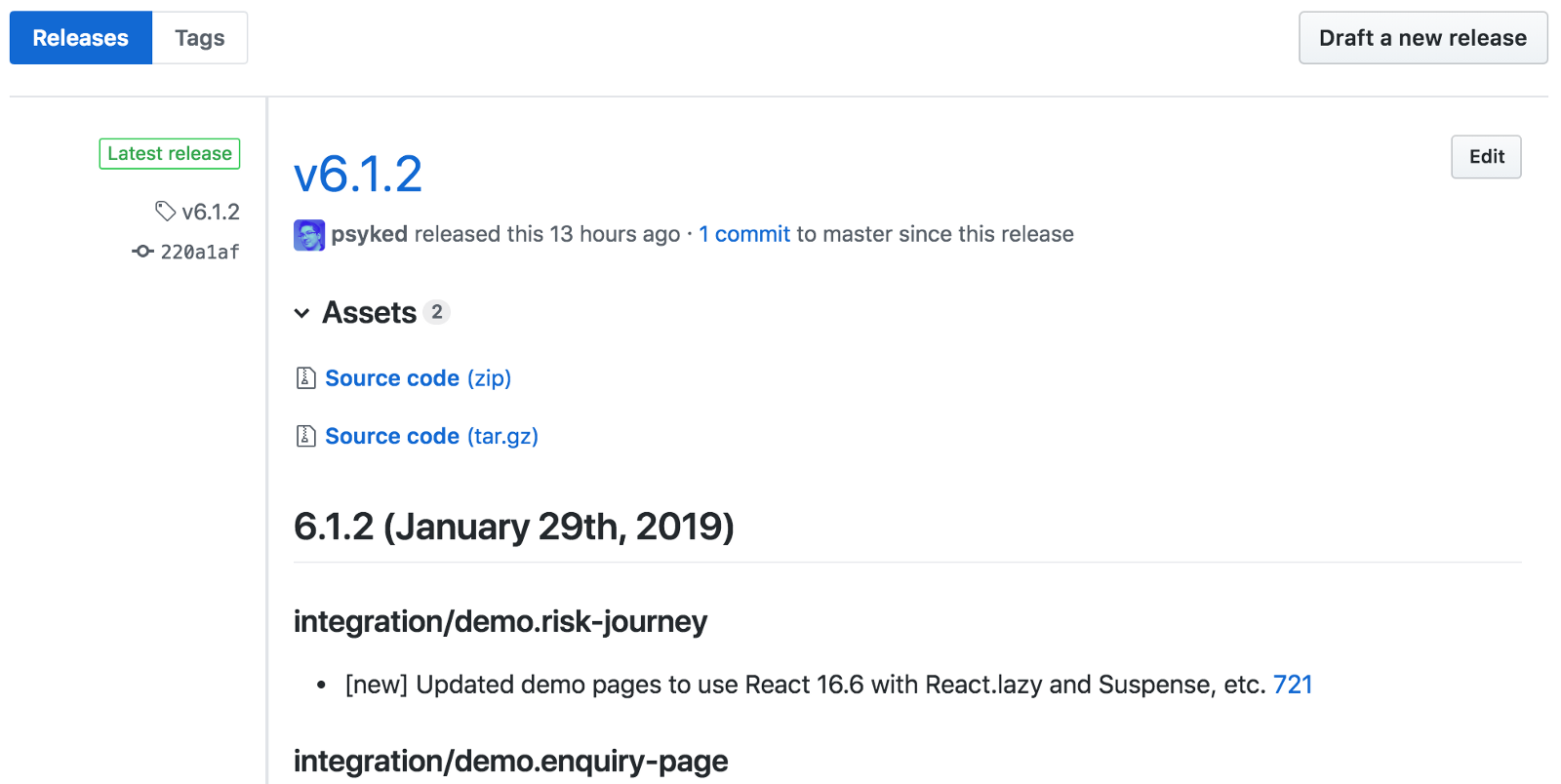
Task: Click the Assets count badge 2
Action: [x=437, y=312]
